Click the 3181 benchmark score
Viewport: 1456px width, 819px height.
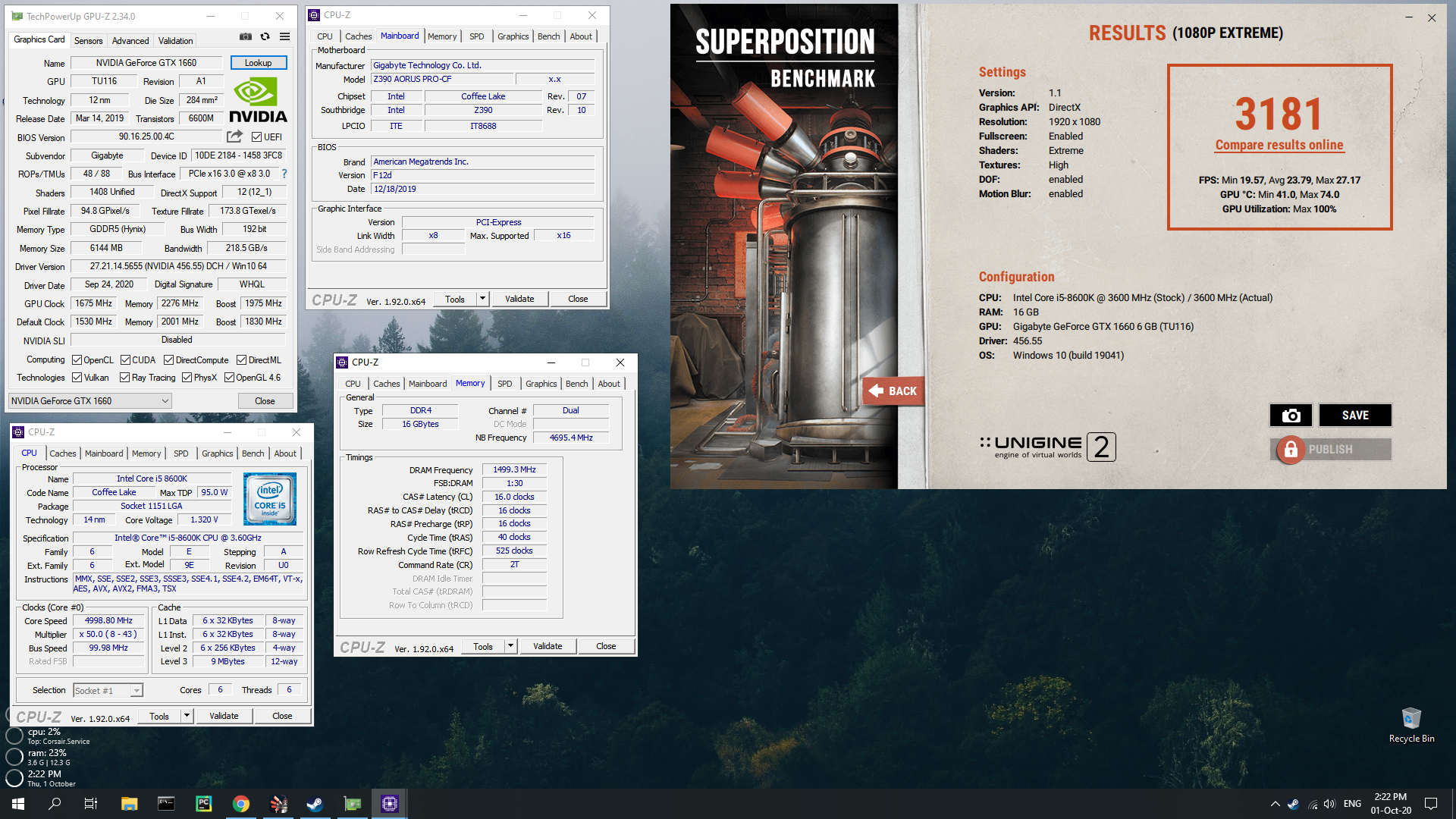pos(1279,114)
